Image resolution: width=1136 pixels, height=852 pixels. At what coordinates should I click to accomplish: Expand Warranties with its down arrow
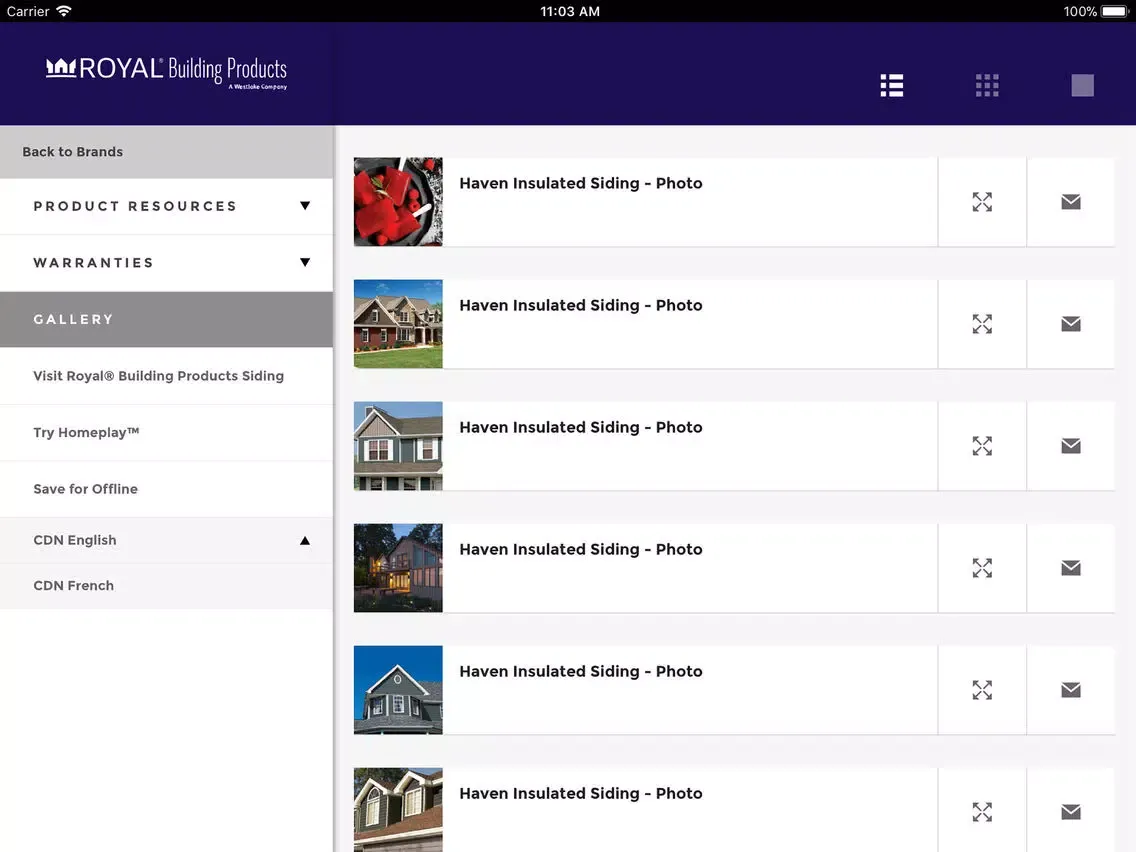[x=305, y=262]
